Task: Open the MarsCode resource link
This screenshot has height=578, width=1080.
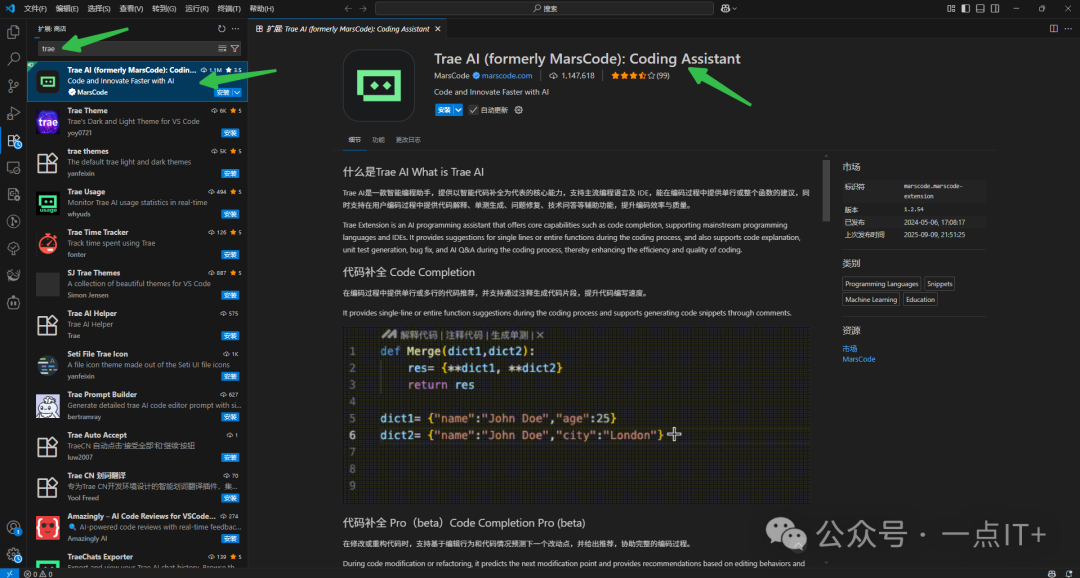Action: click(858, 359)
